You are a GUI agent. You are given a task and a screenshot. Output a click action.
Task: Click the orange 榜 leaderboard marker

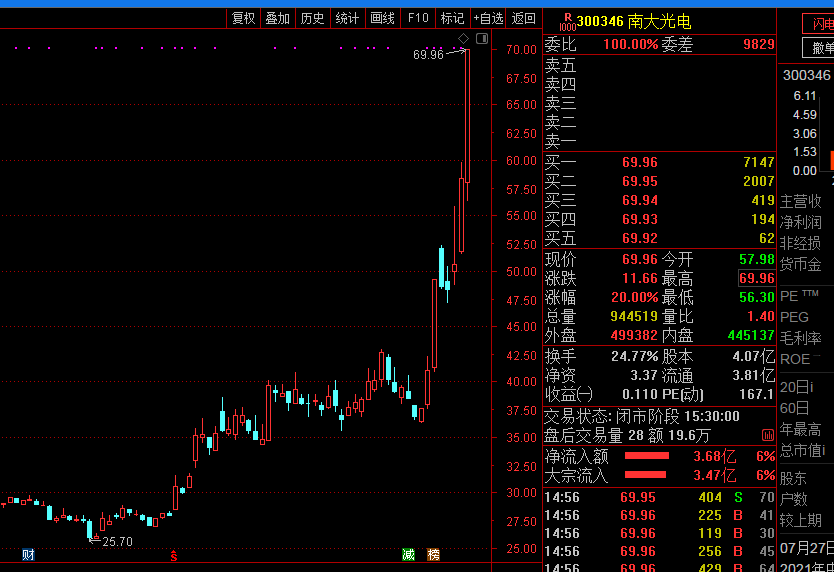pos(433,554)
